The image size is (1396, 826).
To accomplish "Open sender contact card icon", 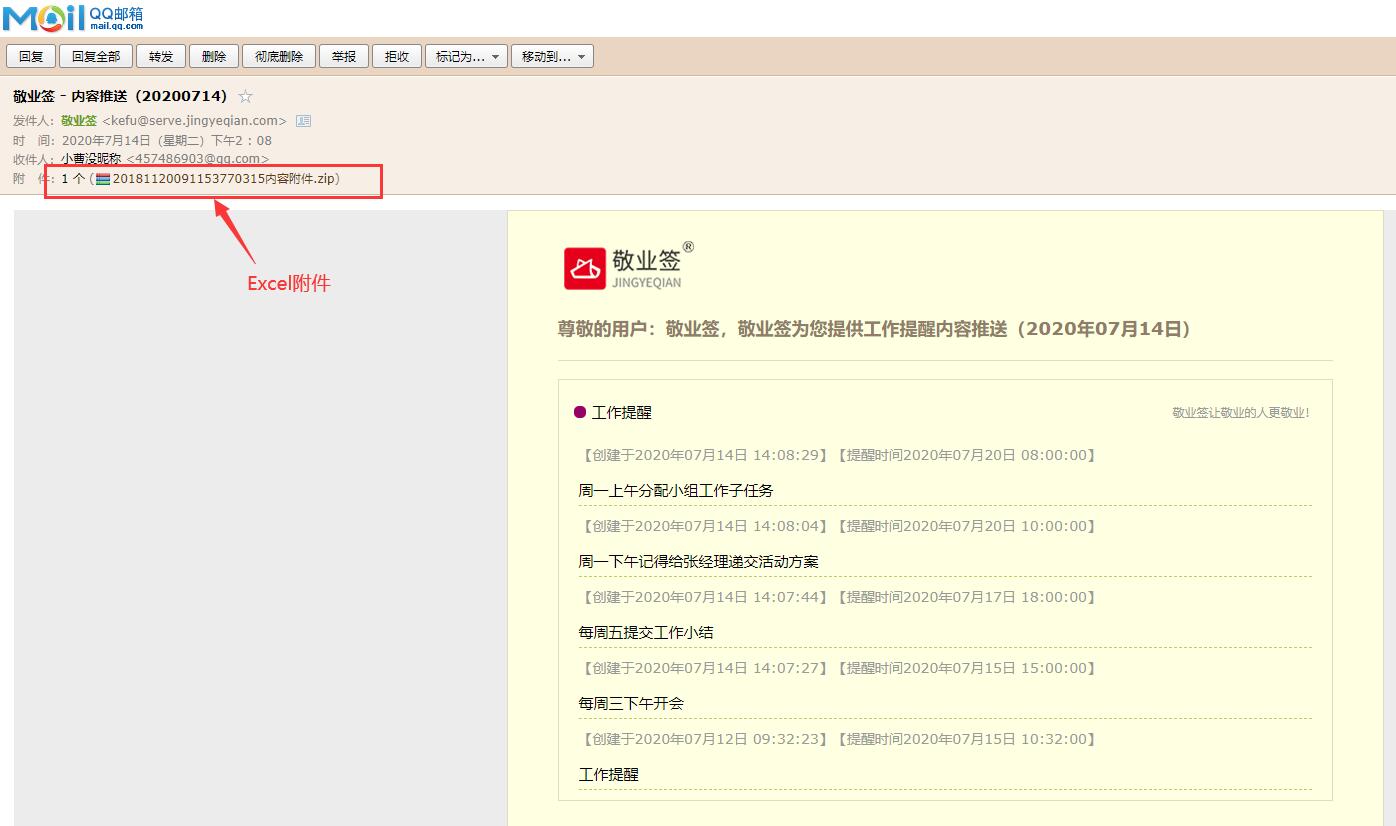I will 303,121.
